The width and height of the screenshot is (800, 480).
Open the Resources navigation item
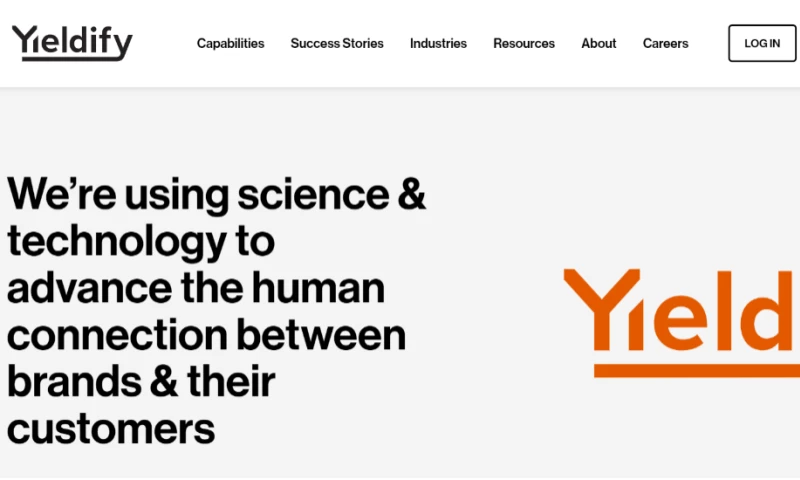524,44
